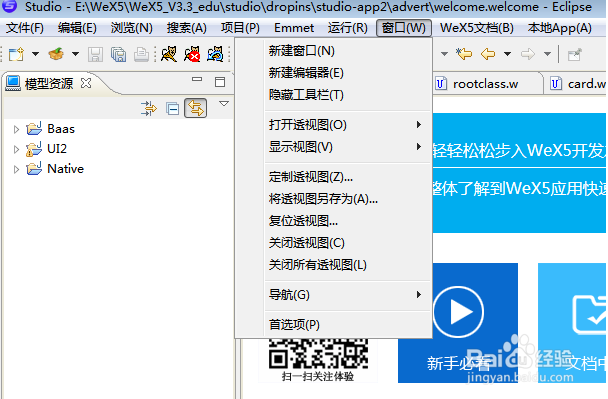Screen dimensions: 608x399
Task: Start Tomcat with the cat icon
Action: pyautogui.click(x=169, y=54)
